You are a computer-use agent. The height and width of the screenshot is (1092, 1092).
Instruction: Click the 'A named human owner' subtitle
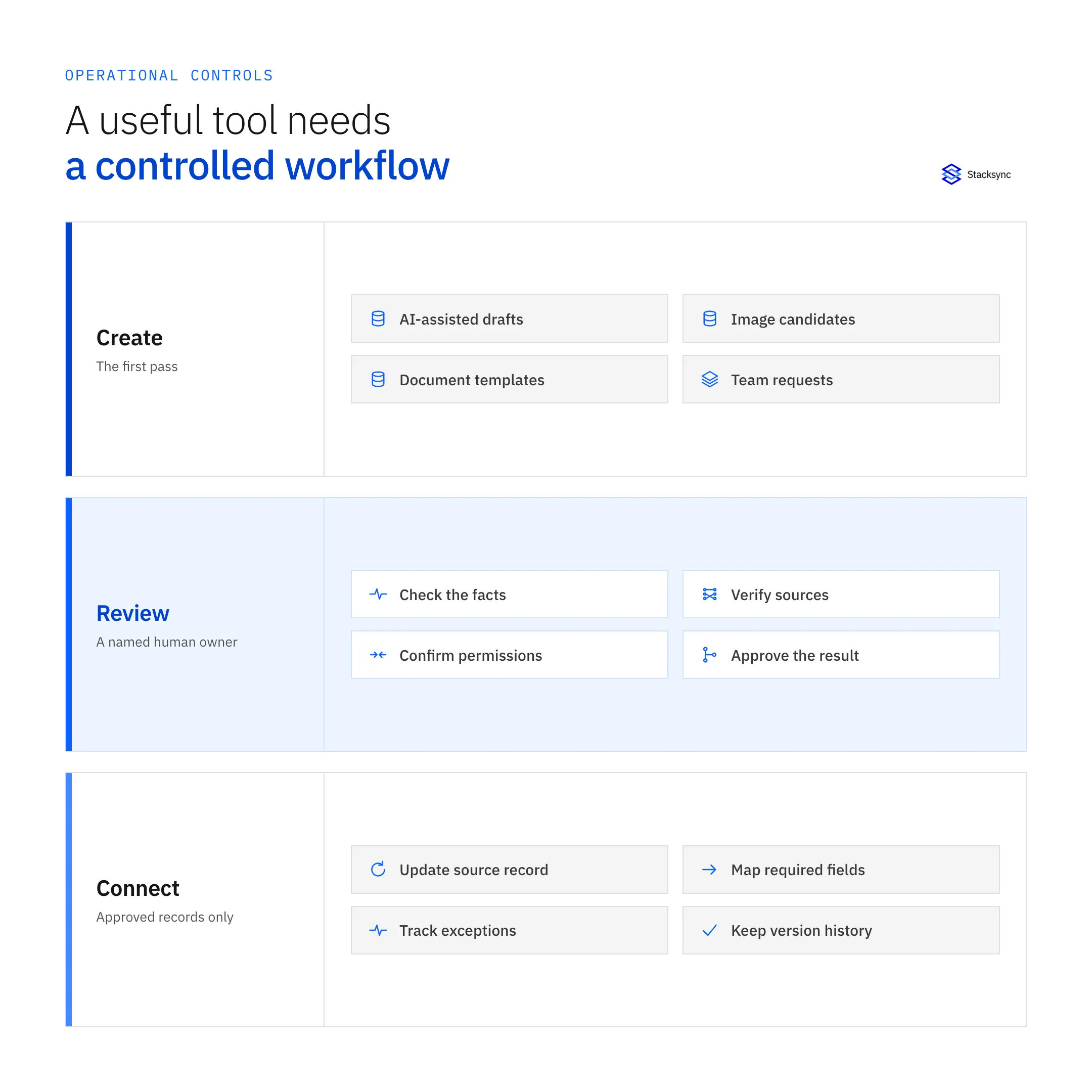[167, 642]
